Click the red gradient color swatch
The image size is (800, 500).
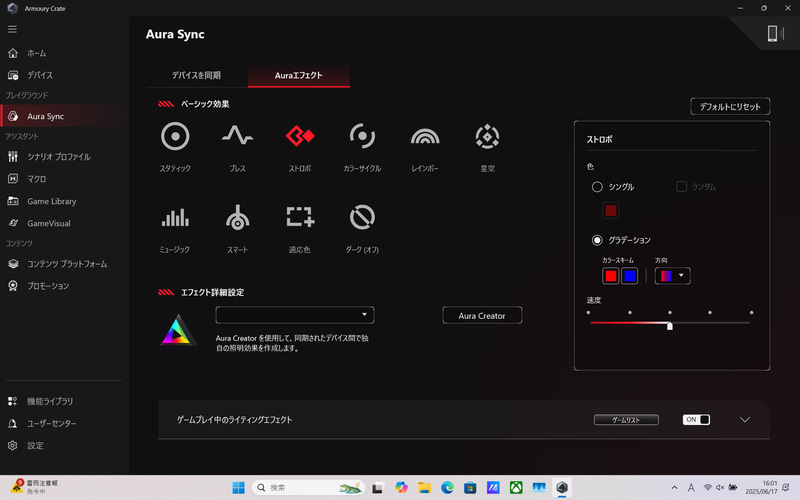tap(611, 276)
